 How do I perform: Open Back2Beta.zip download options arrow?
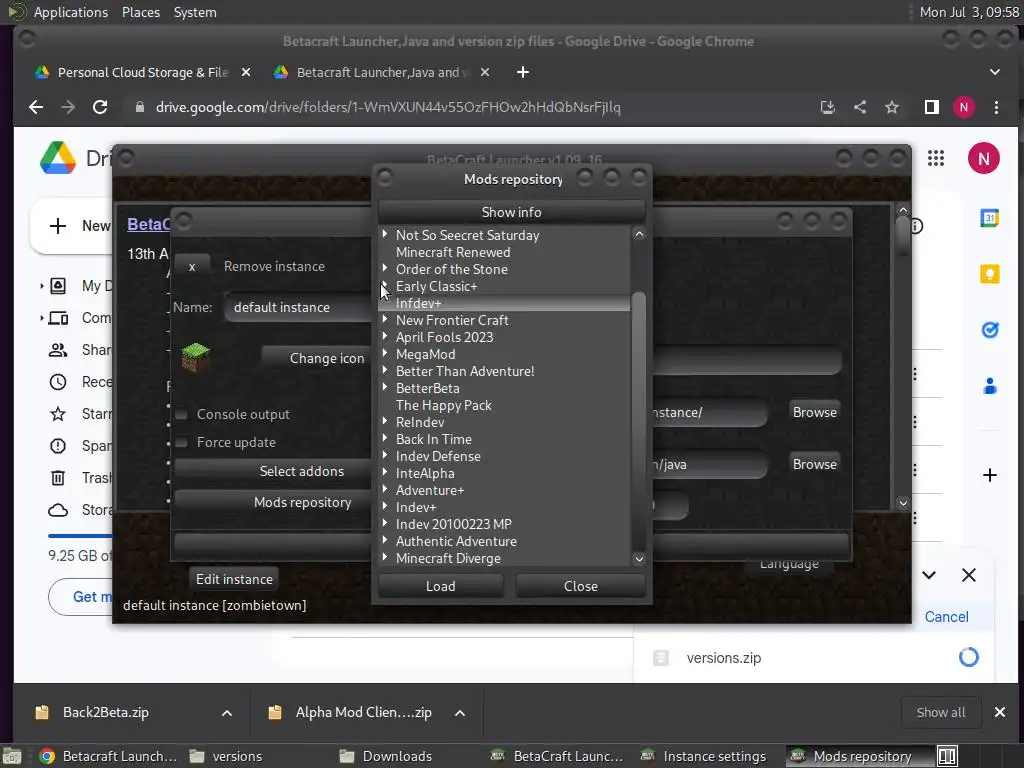click(227, 713)
